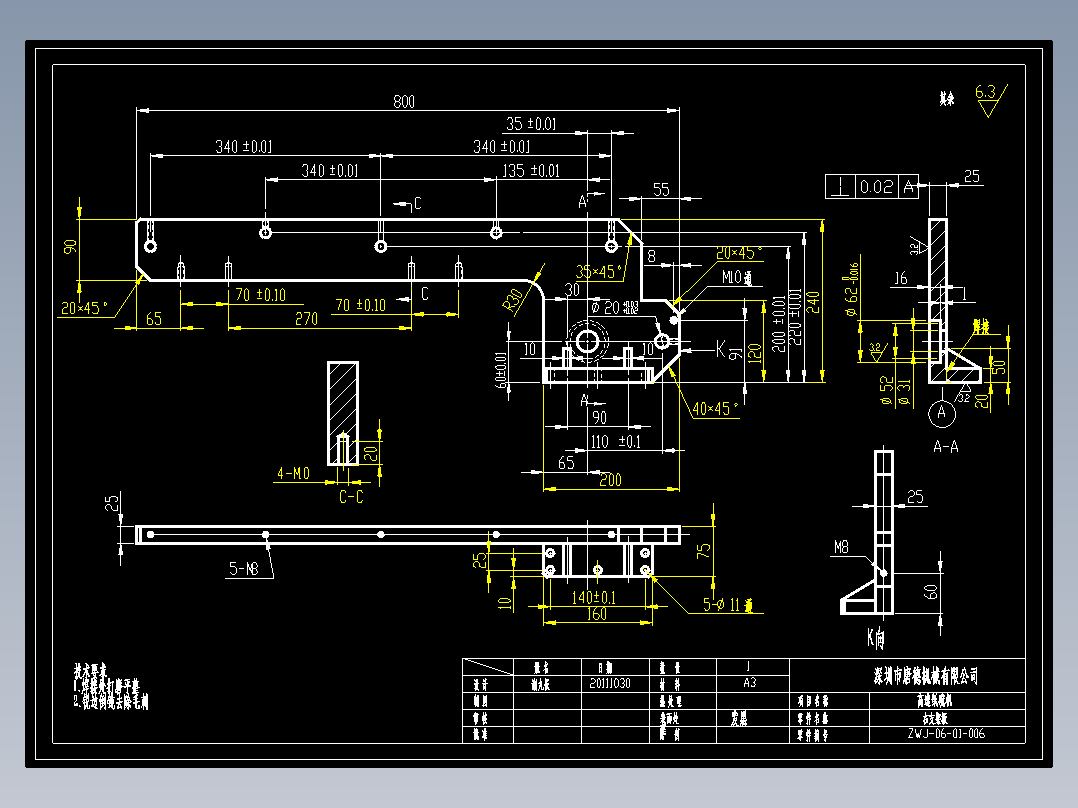Select the C-C section view label
The image size is (1078, 808).
point(351,496)
